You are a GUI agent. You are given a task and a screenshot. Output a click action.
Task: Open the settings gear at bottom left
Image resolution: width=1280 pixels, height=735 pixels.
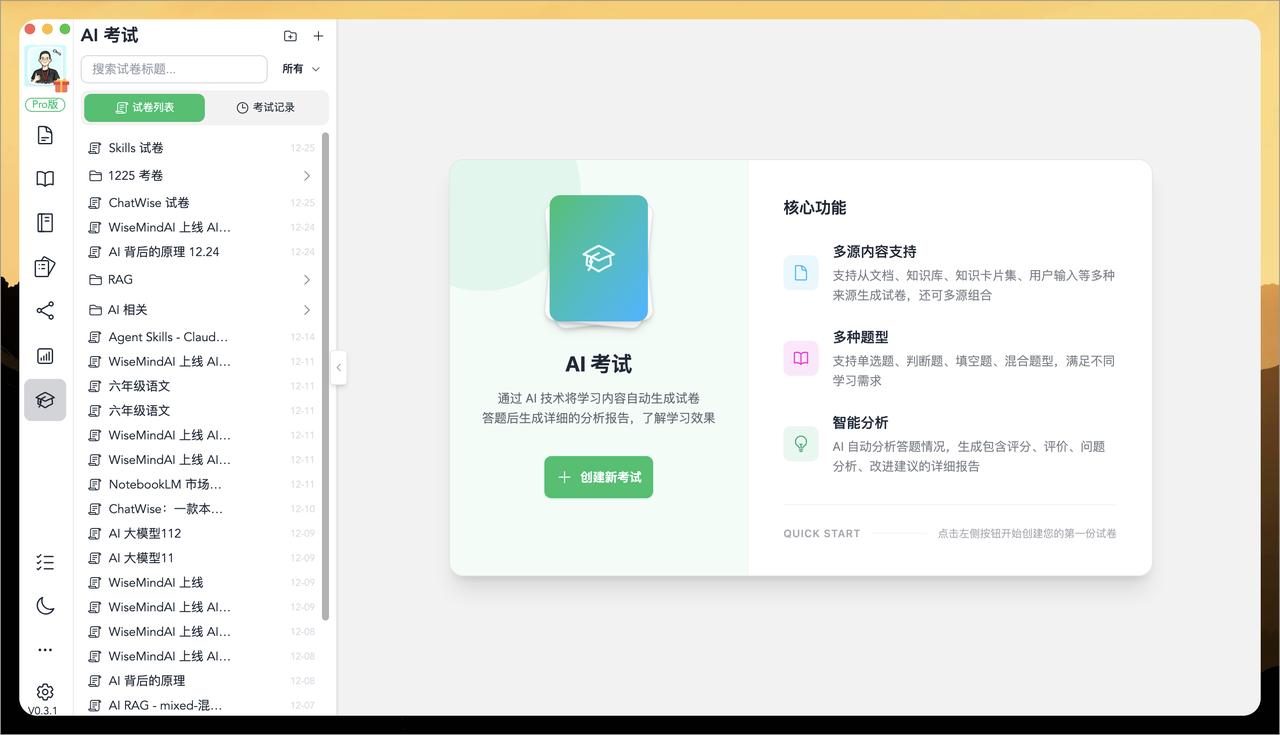coord(44,691)
